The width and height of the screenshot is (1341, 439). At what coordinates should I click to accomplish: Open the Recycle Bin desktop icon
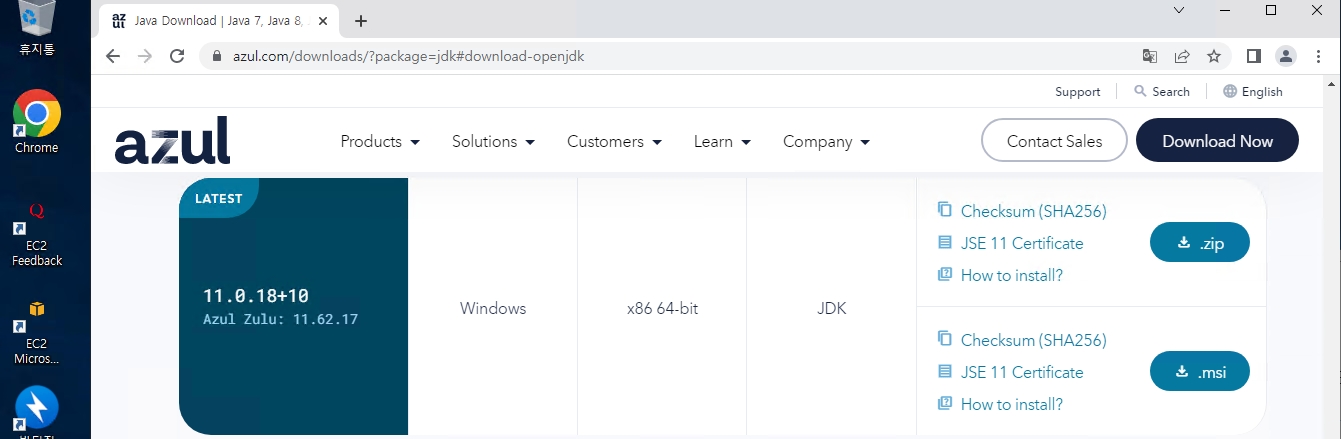pos(37,28)
